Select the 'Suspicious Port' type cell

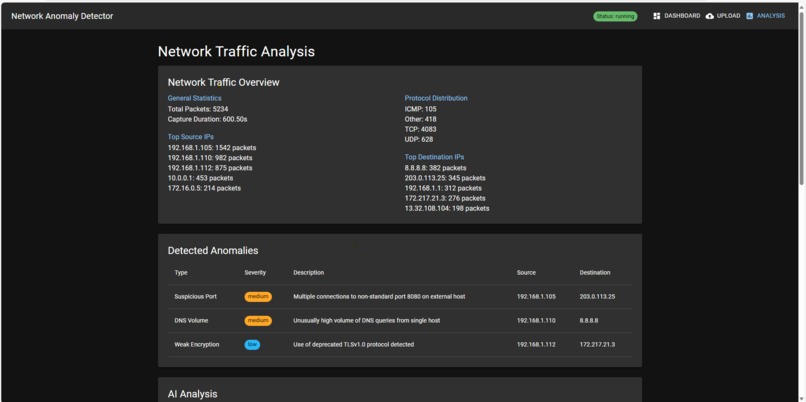[x=195, y=297]
